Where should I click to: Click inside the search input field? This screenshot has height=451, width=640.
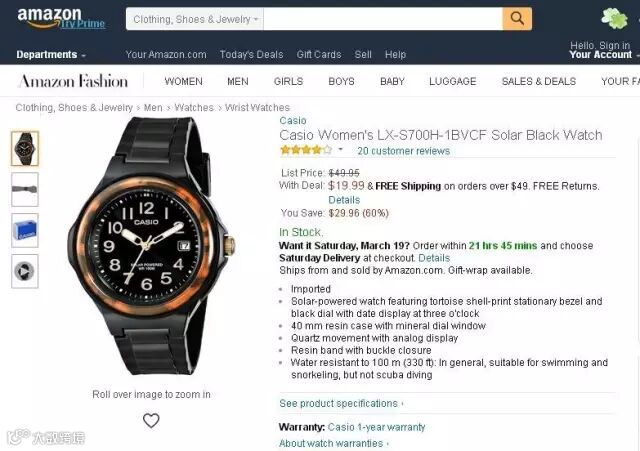click(383, 19)
